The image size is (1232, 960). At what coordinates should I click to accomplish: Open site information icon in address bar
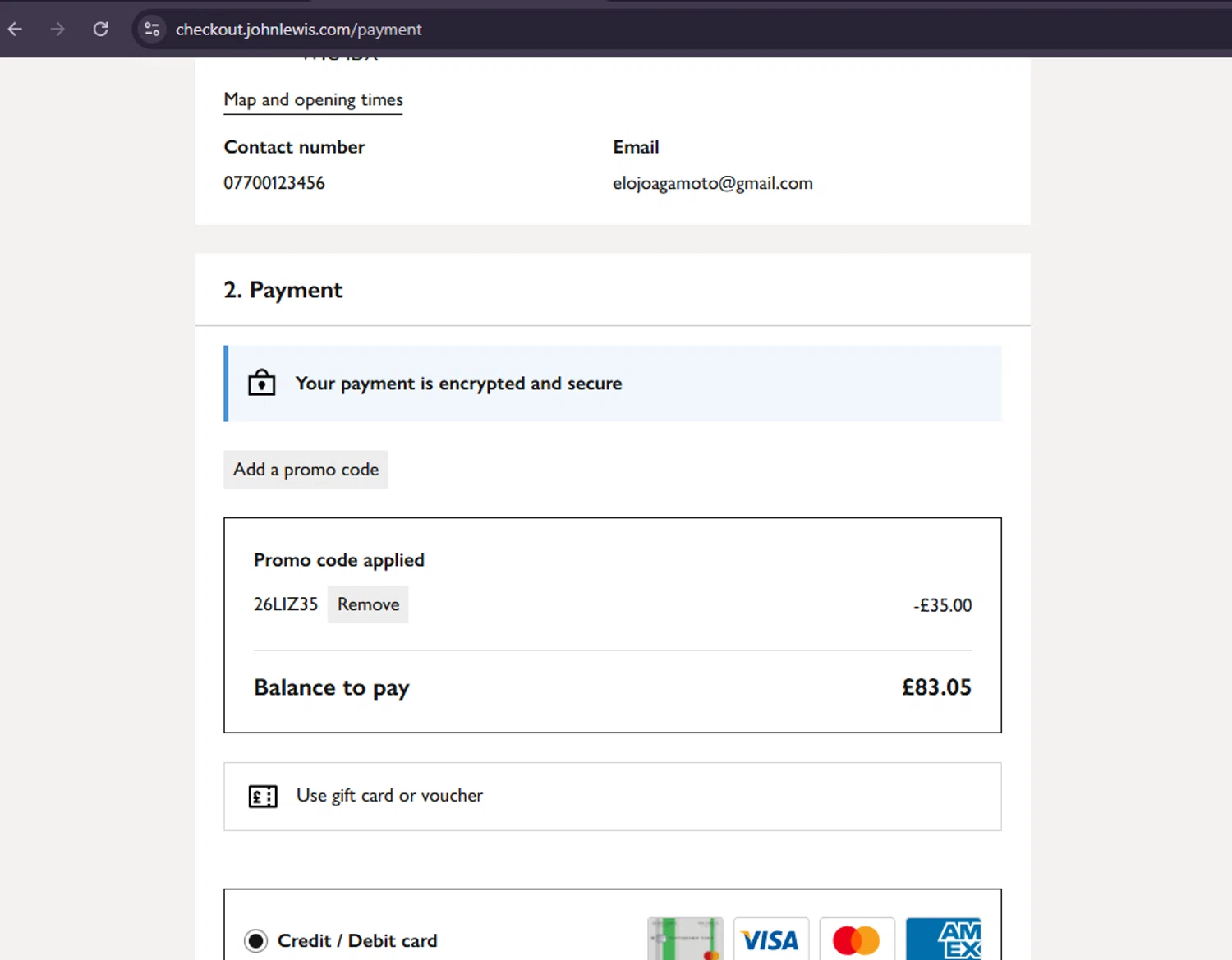click(152, 30)
